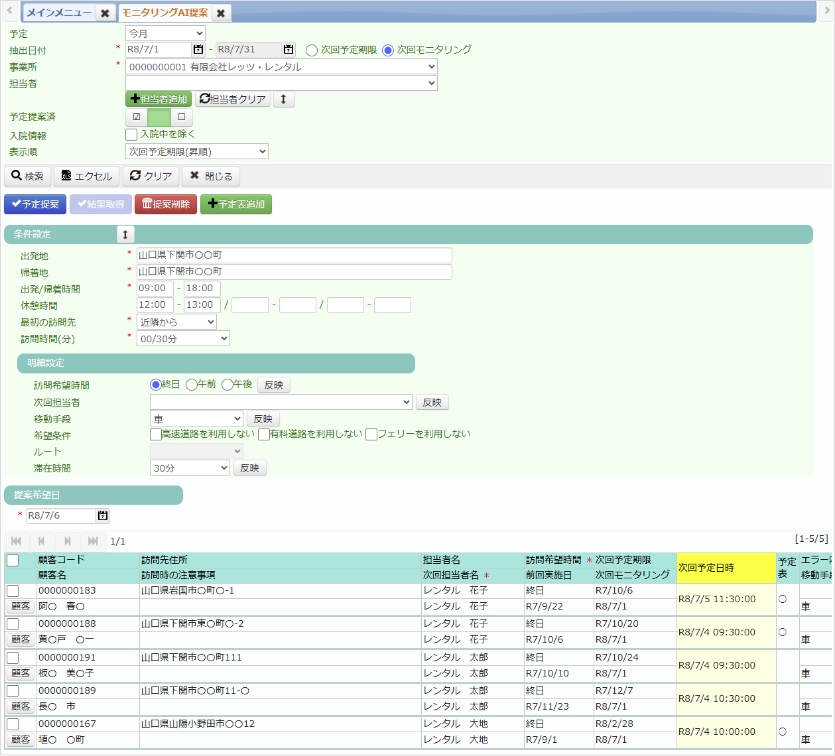Screen dimensions: 835x756
Task: Open 最初の訪問先 dropdown 近隣から
Action: pyautogui.click(x=177, y=322)
